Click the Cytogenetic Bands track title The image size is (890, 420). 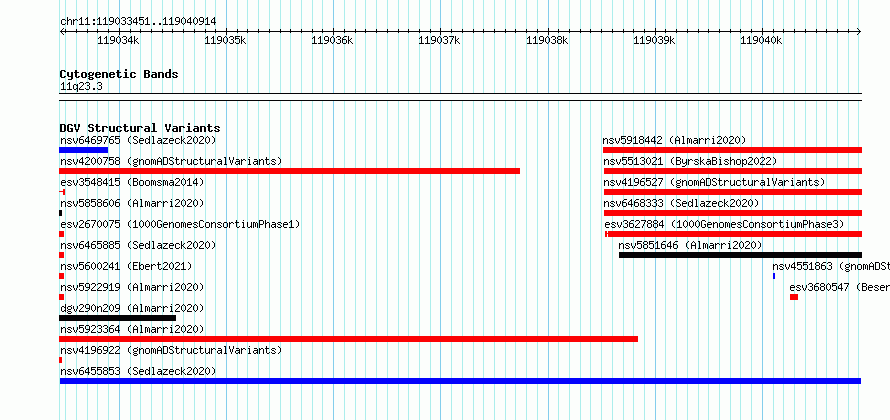click(119, 74)
